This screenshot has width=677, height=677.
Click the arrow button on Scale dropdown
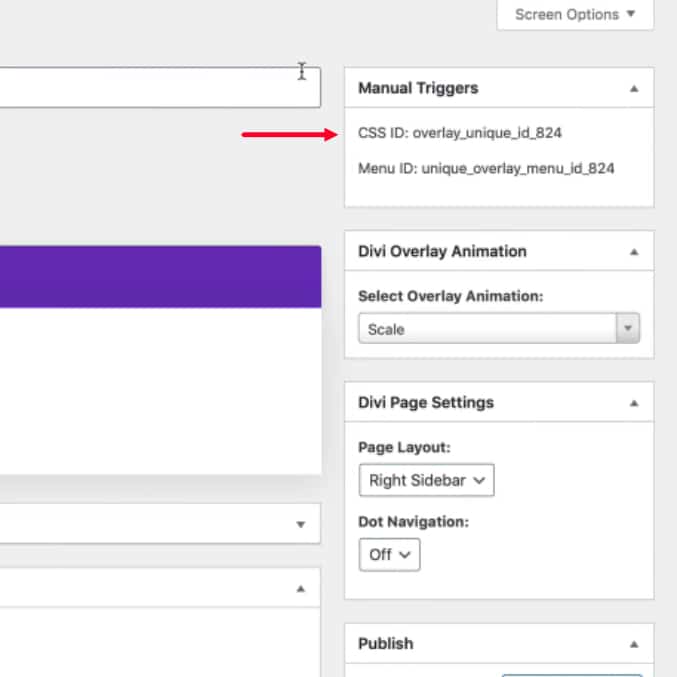click(628, 329)
